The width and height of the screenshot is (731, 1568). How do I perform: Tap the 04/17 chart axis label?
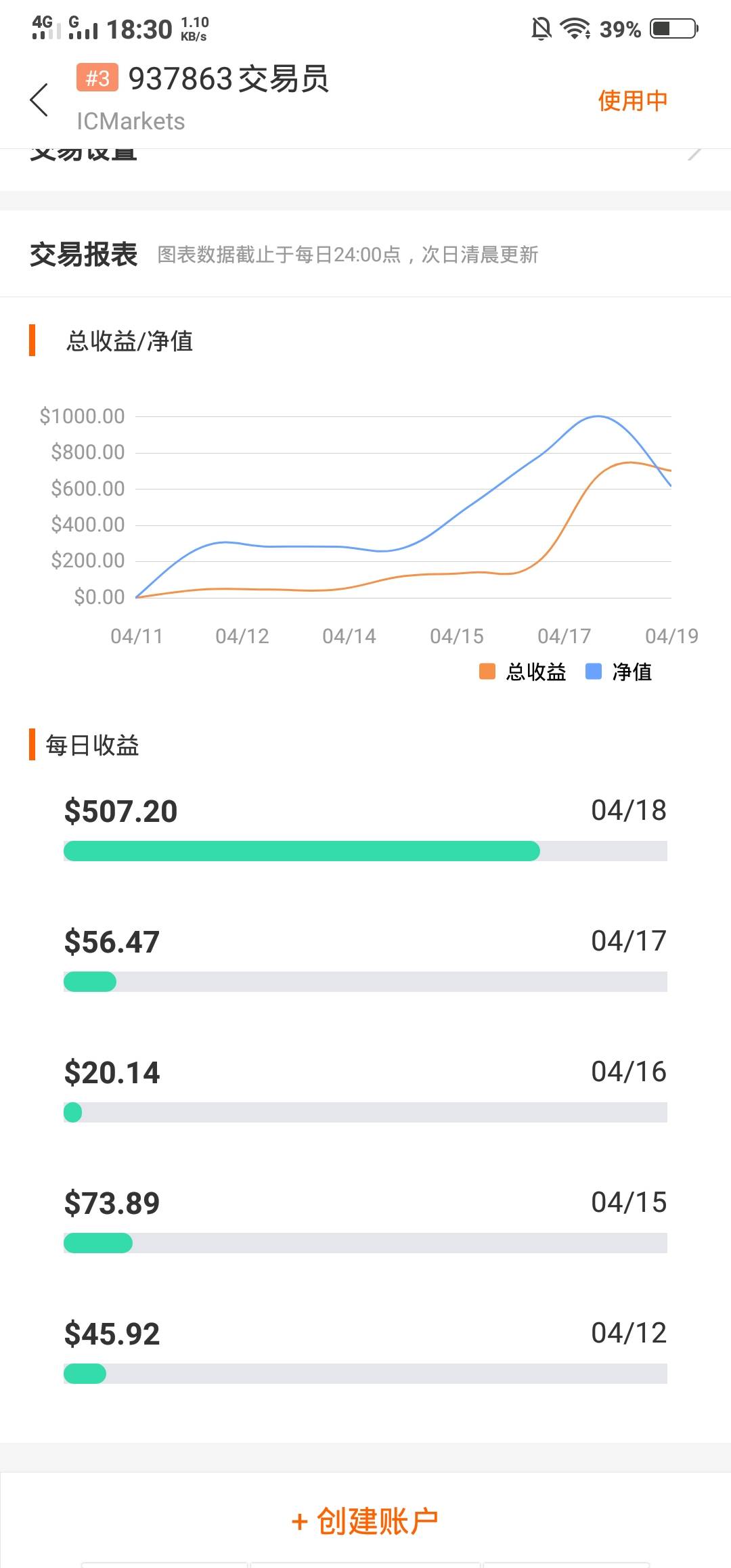click(564, 636)
